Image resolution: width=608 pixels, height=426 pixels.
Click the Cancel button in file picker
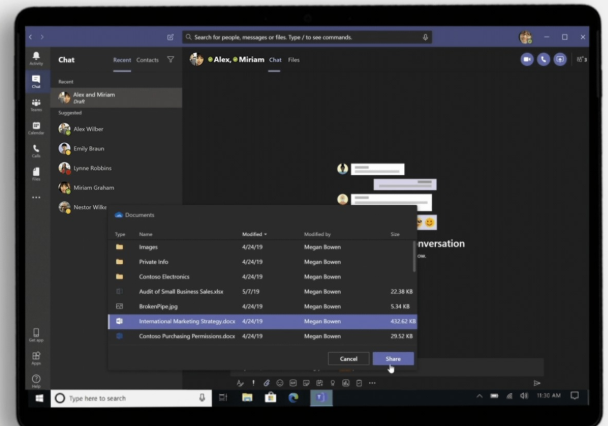point(348,358)
